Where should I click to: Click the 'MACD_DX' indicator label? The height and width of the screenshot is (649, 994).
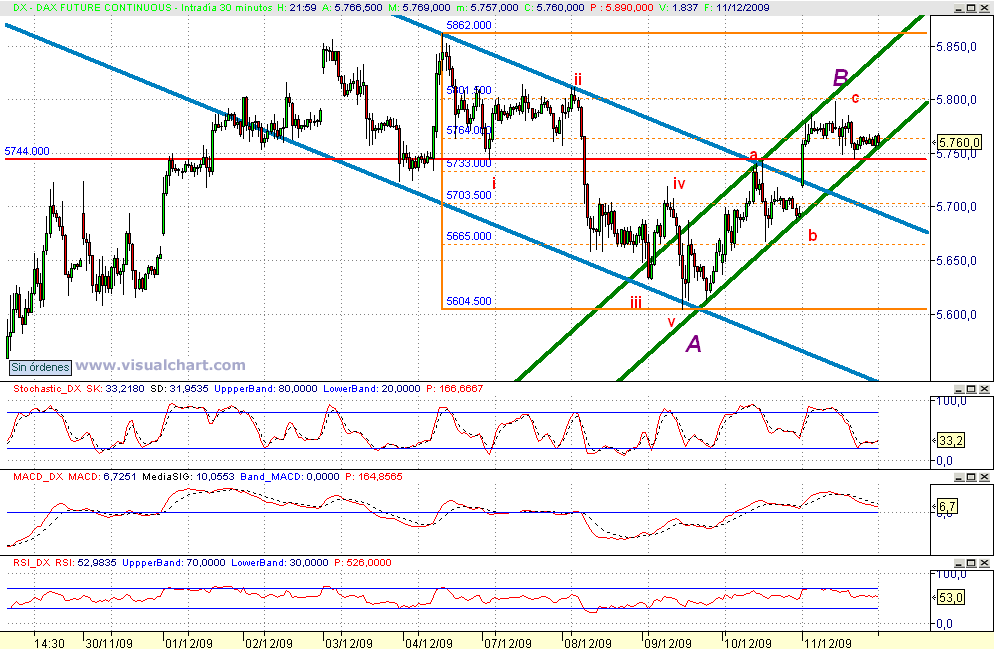[38, 477]
